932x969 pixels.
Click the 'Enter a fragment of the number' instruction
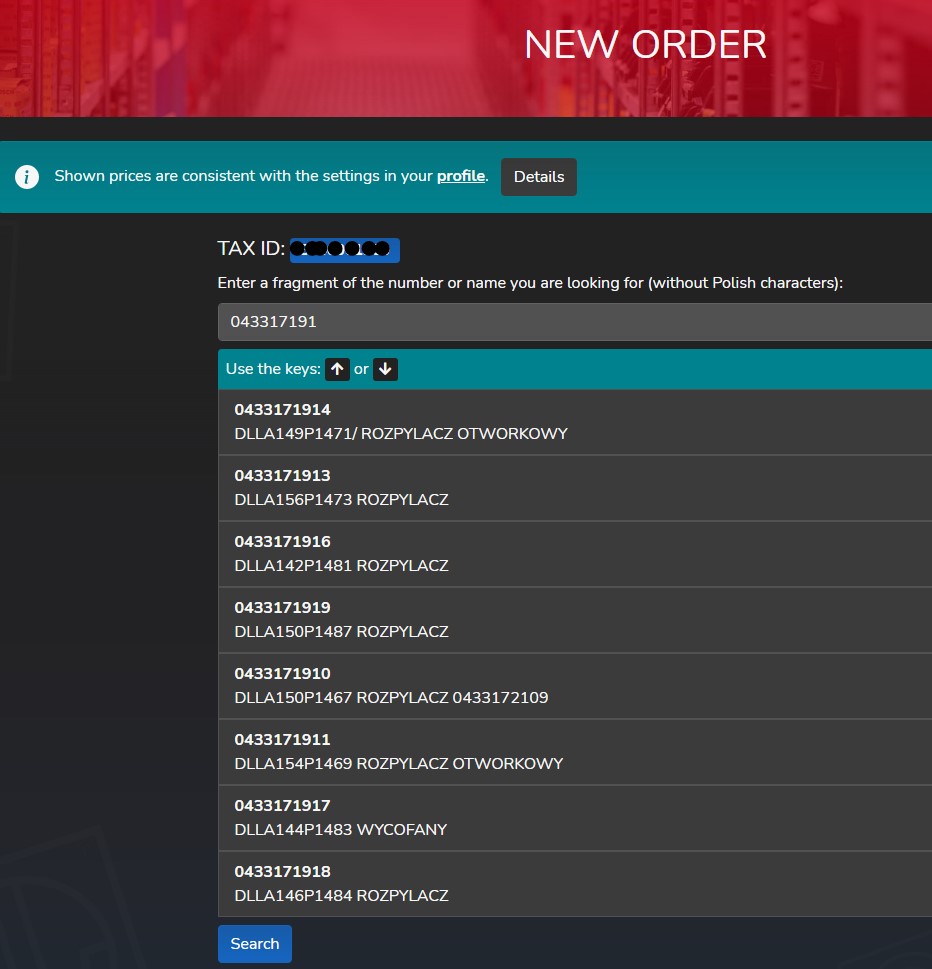pos(530,283)
